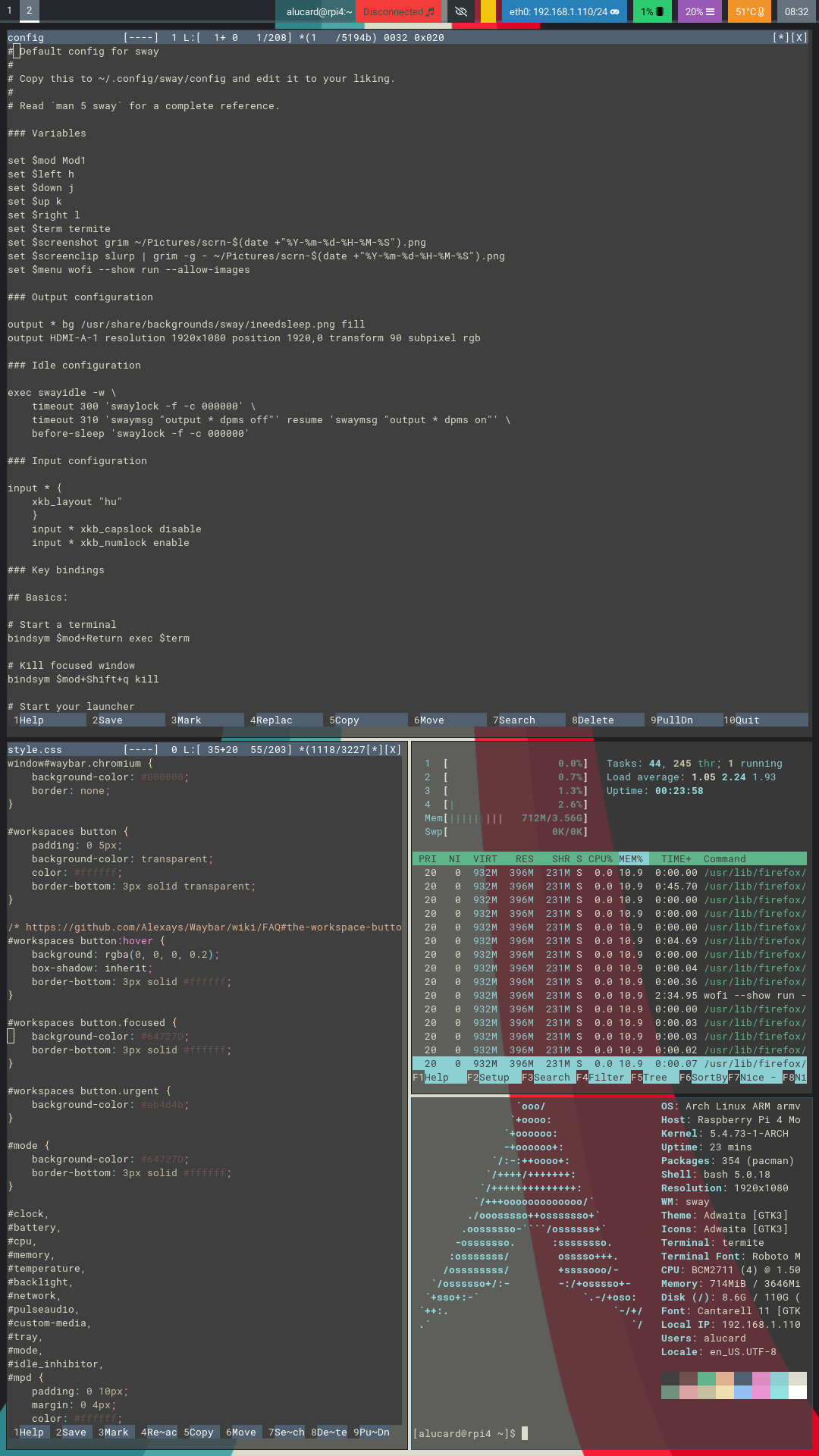Click the terminal prompt [alucard@rpi4 ~]$
The height and width of the screenshot is (1456, 819).
464,1433
